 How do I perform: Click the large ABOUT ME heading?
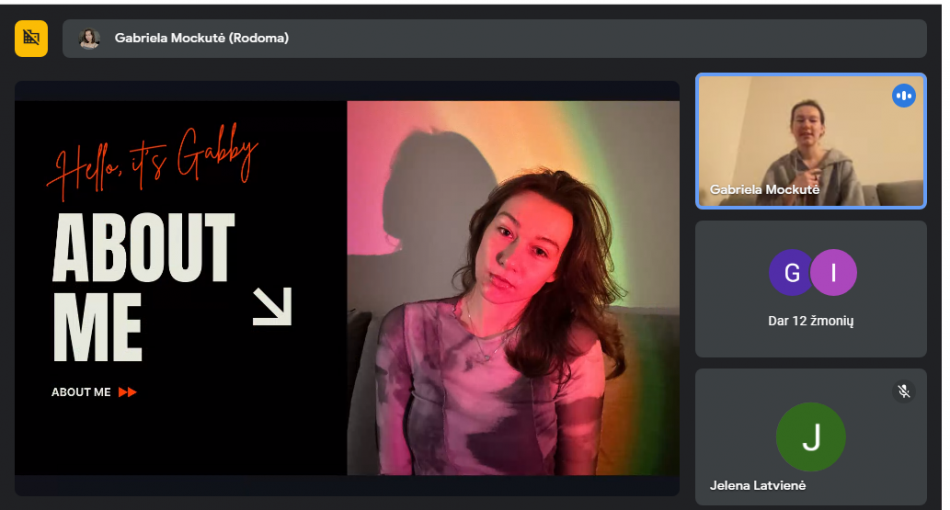[x=144, y=286]
